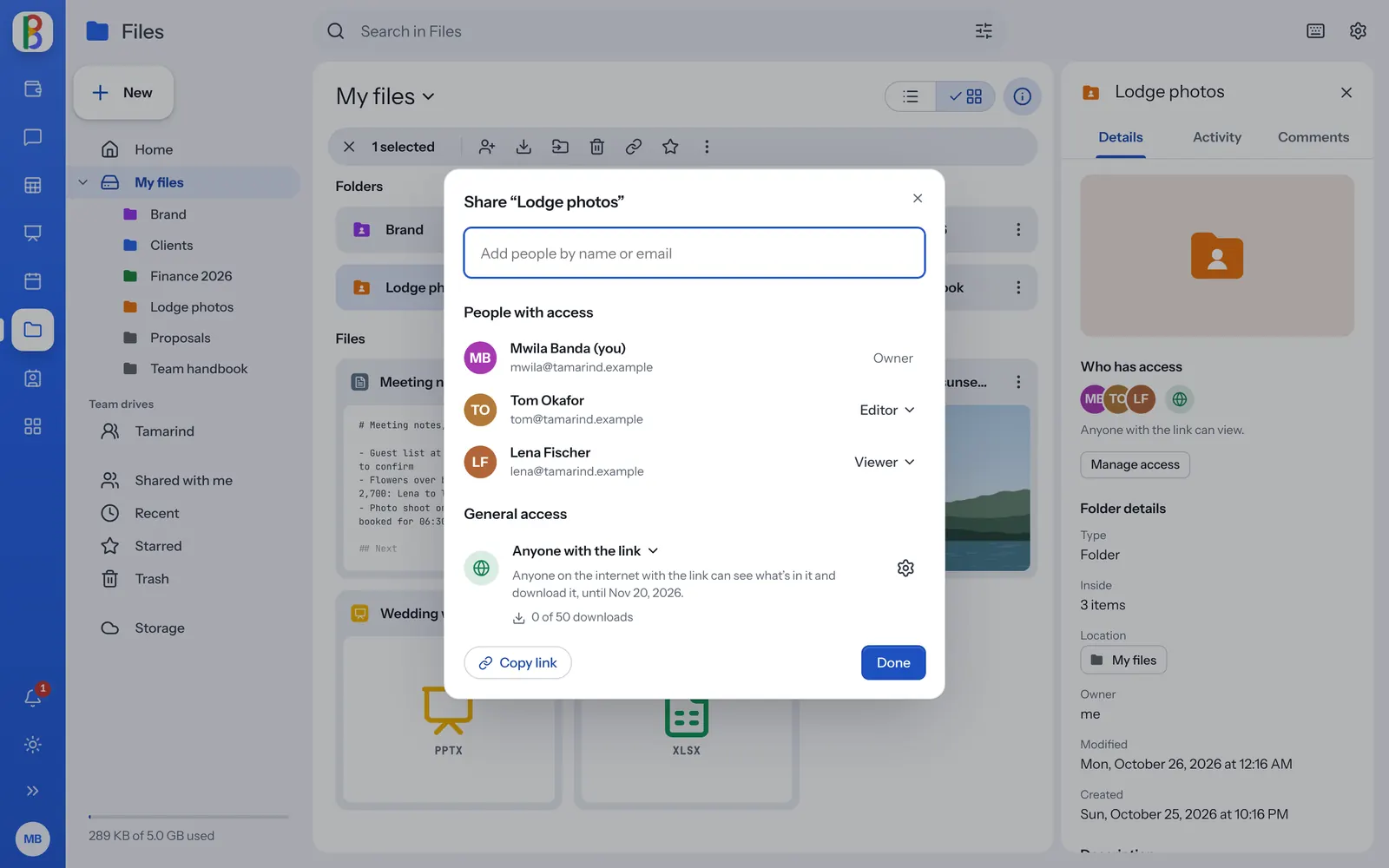Viewport: 1389px width, 868px height.
Task: Open settings gear in top bar
Action: pos(1358,31)
